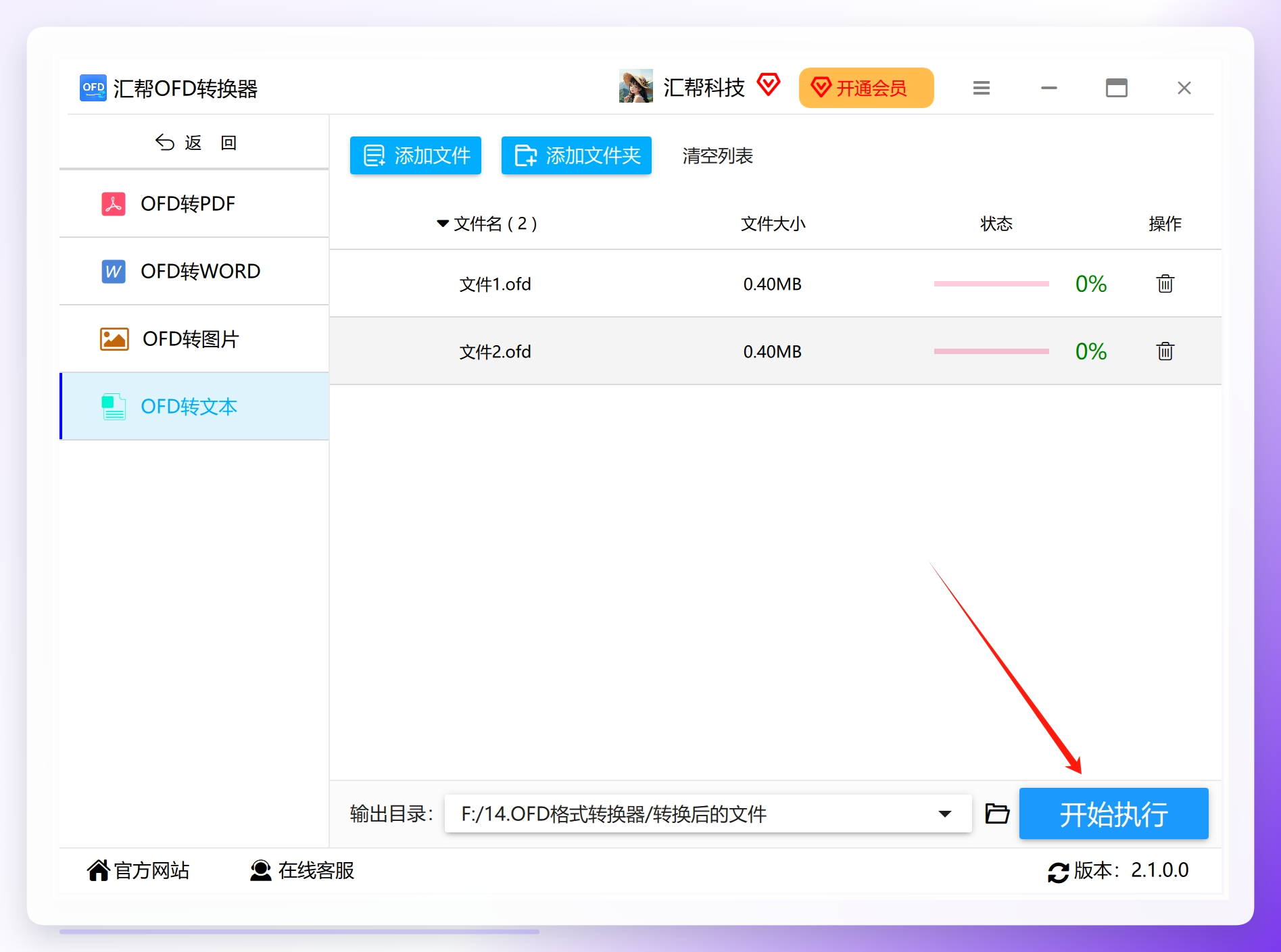Collapse the 文件名 column arrow
This screenshot has height=952, width=1281.
coord(443,224)
